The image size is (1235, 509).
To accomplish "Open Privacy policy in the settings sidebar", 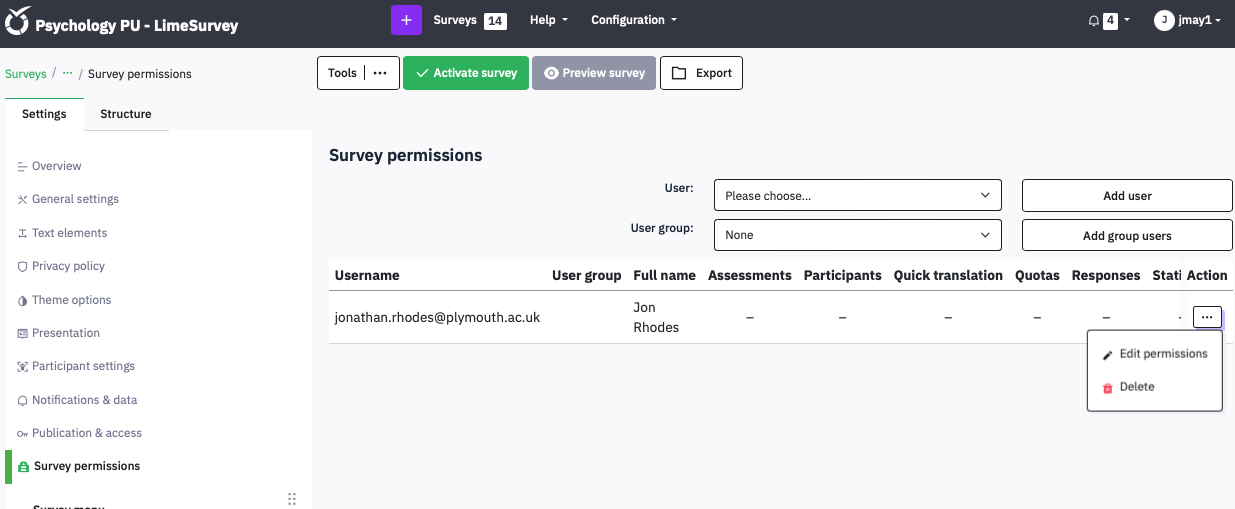I will [68, 266].
